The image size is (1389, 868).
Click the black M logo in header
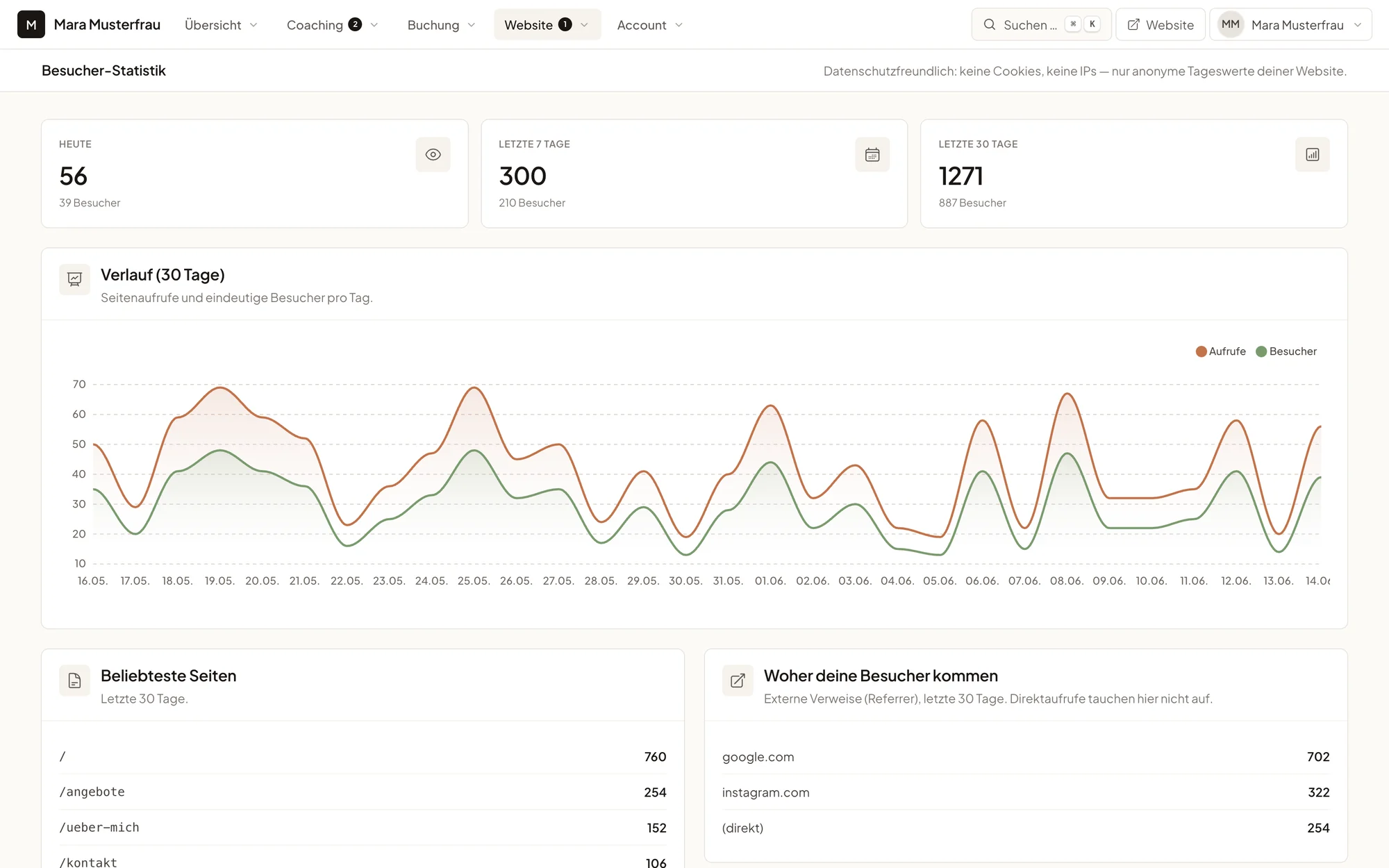coord(31,24)
